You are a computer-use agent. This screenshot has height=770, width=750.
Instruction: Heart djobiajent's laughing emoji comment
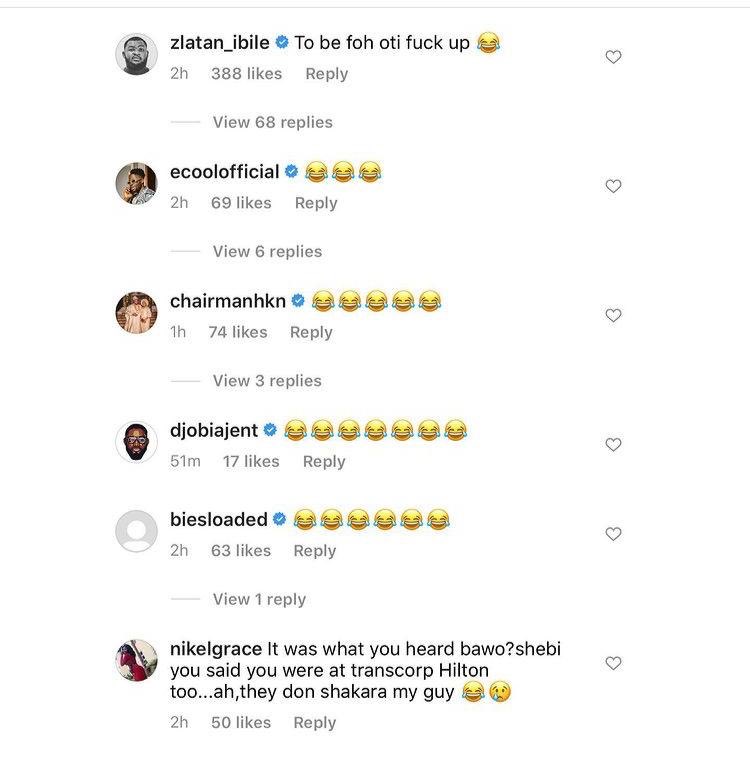[x=614, y=444]
